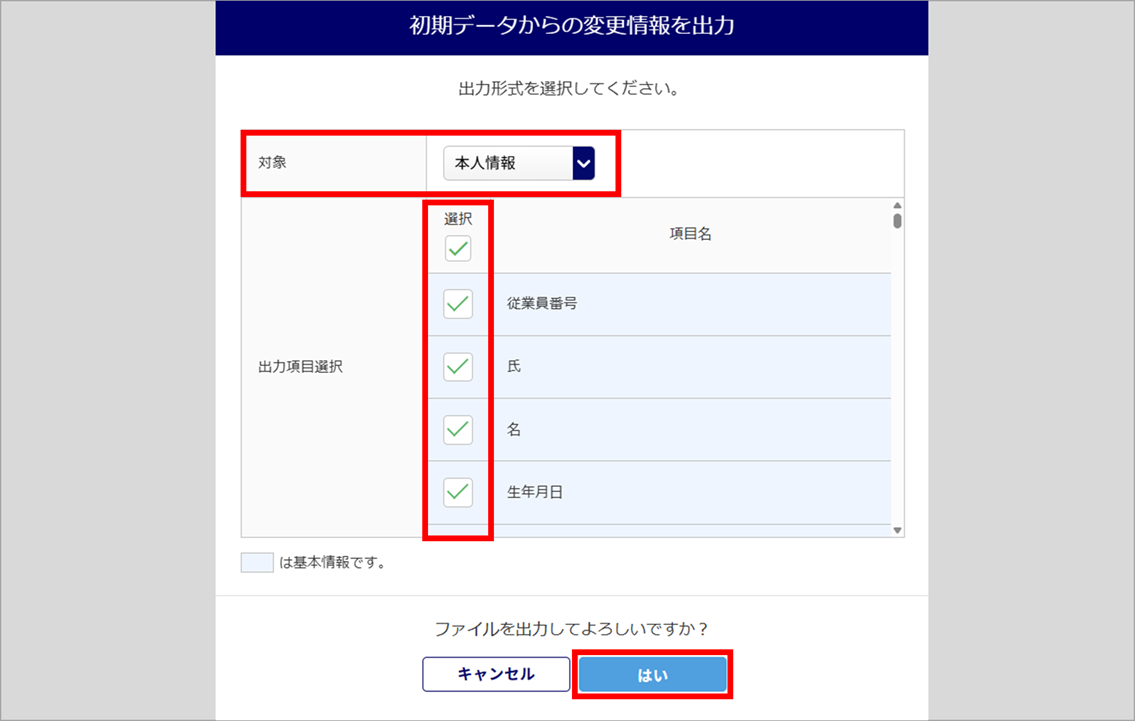Click the 従業員番号 item name row
Screen dimensions: 1135x721
click(690, 304)
